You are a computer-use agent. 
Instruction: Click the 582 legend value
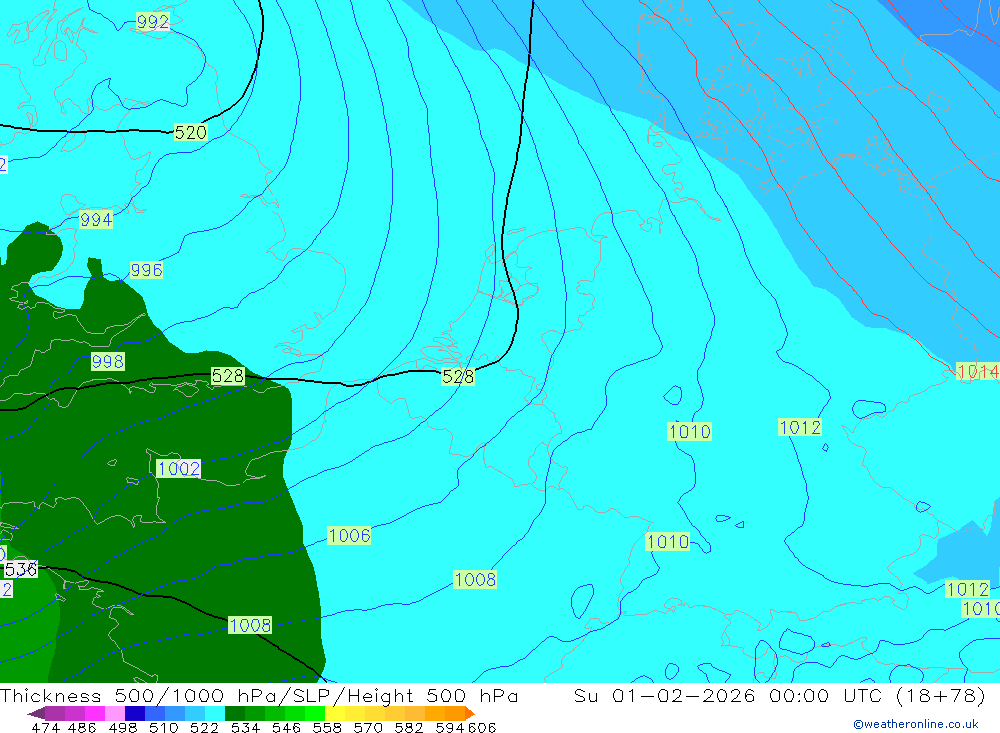409,727
